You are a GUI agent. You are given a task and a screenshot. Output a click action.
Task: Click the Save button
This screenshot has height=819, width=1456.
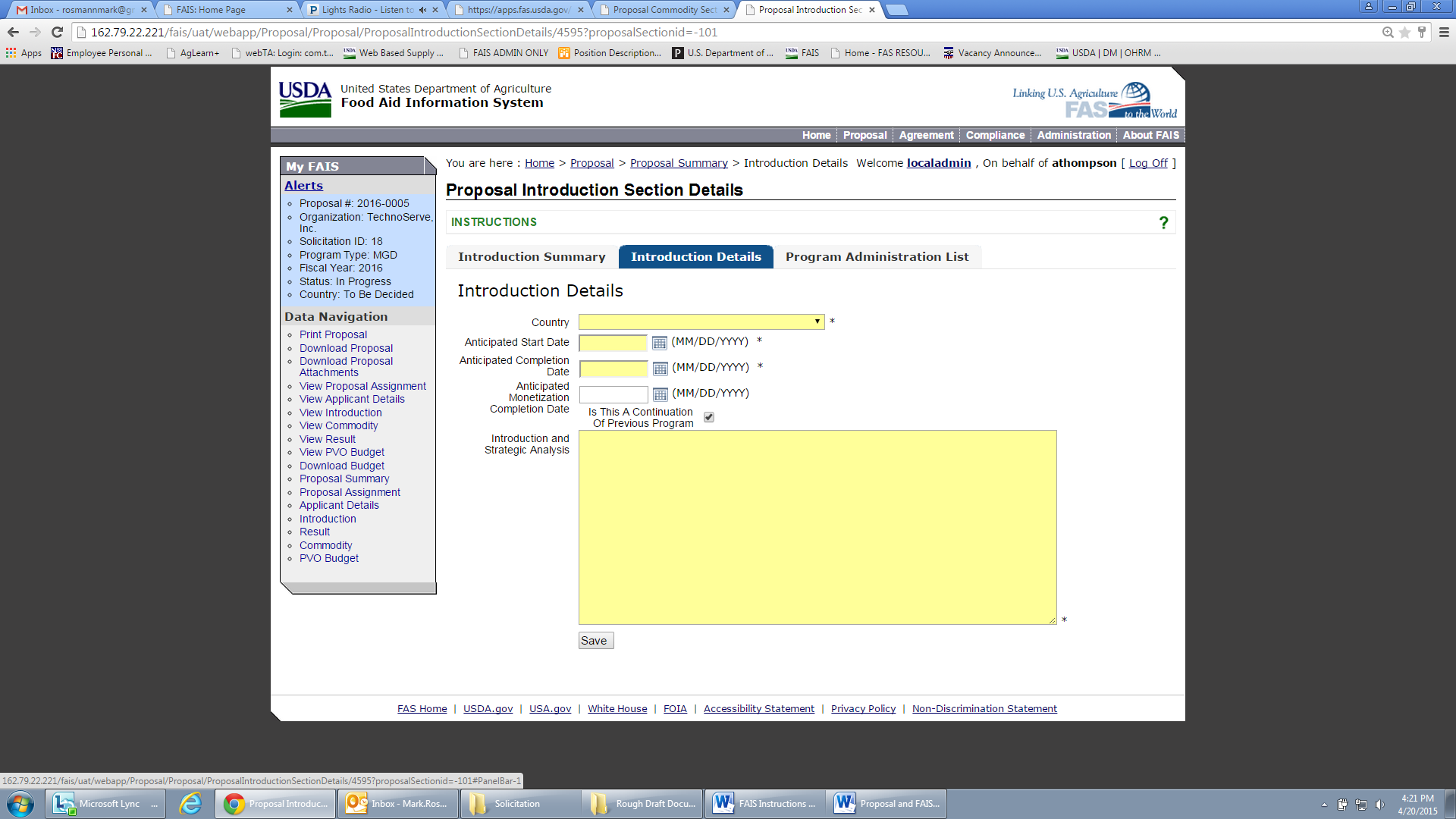pyautogui.click(x=595, y=641)
